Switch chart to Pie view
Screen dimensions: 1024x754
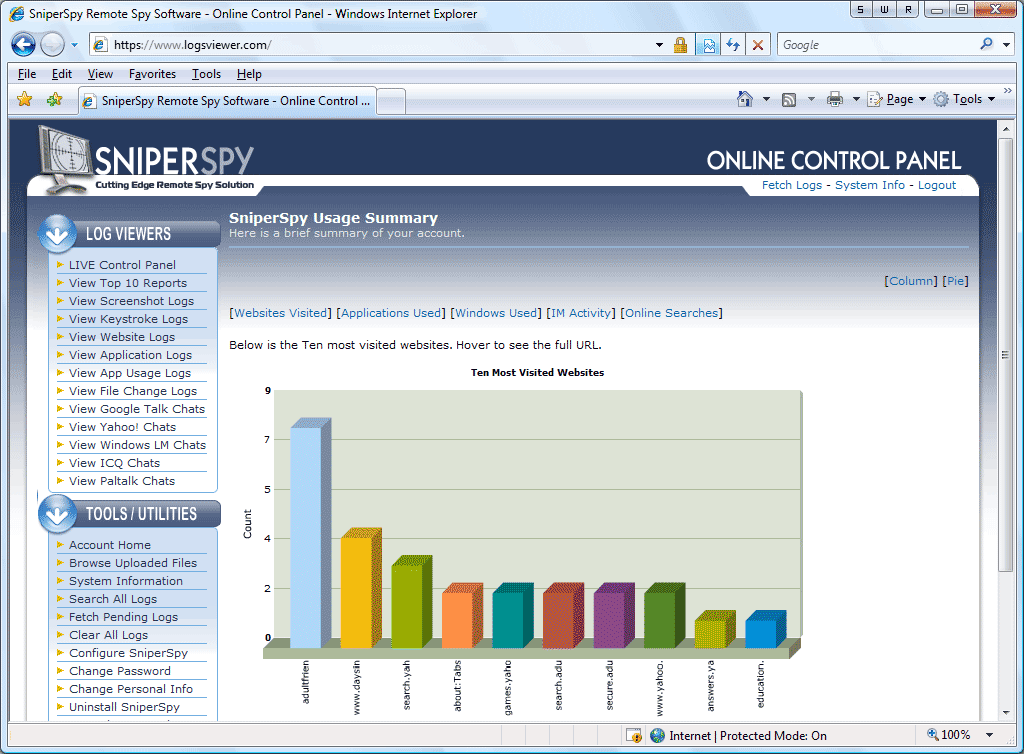coord(955,281)
